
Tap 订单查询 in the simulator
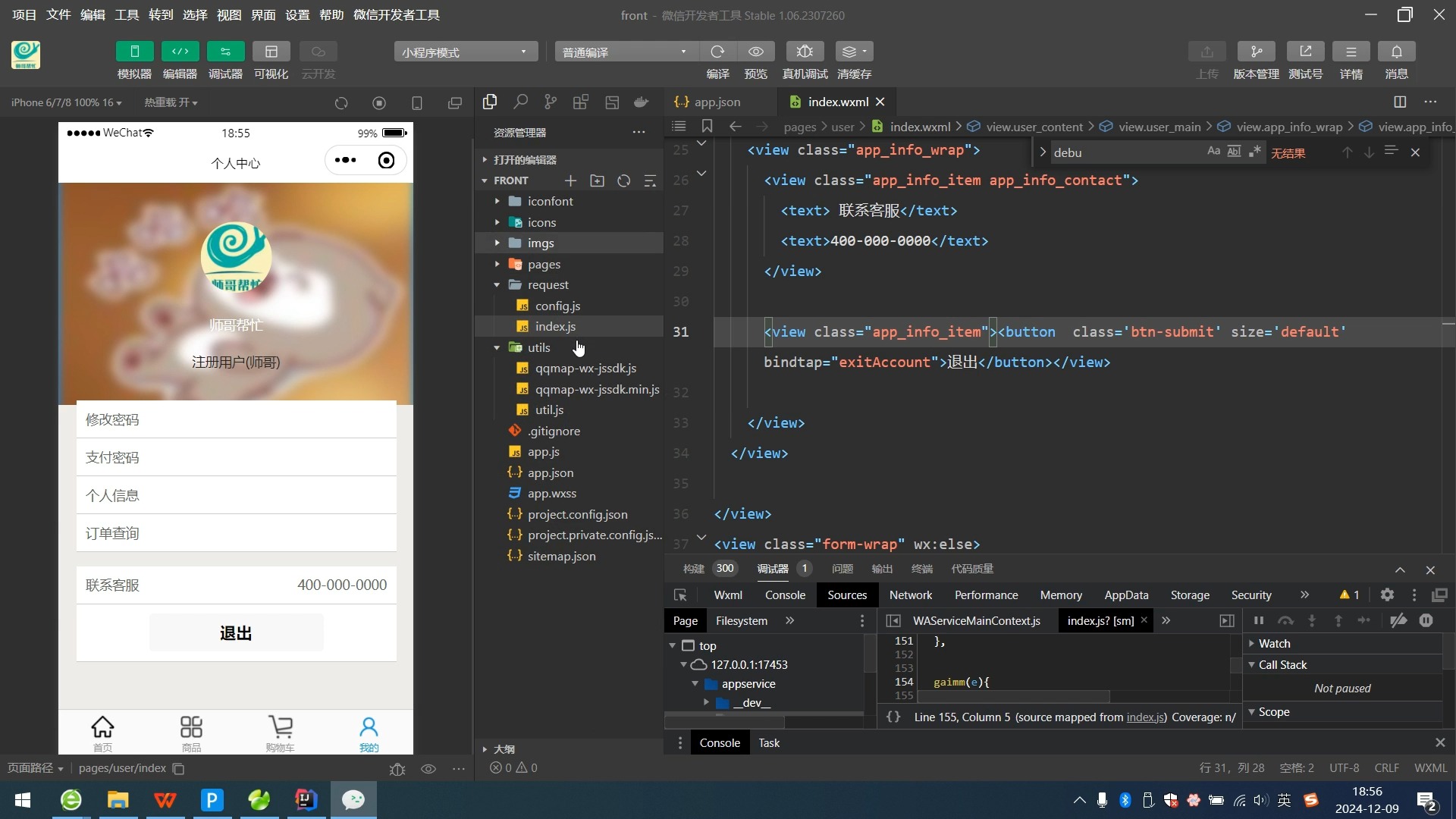(236, 533)
